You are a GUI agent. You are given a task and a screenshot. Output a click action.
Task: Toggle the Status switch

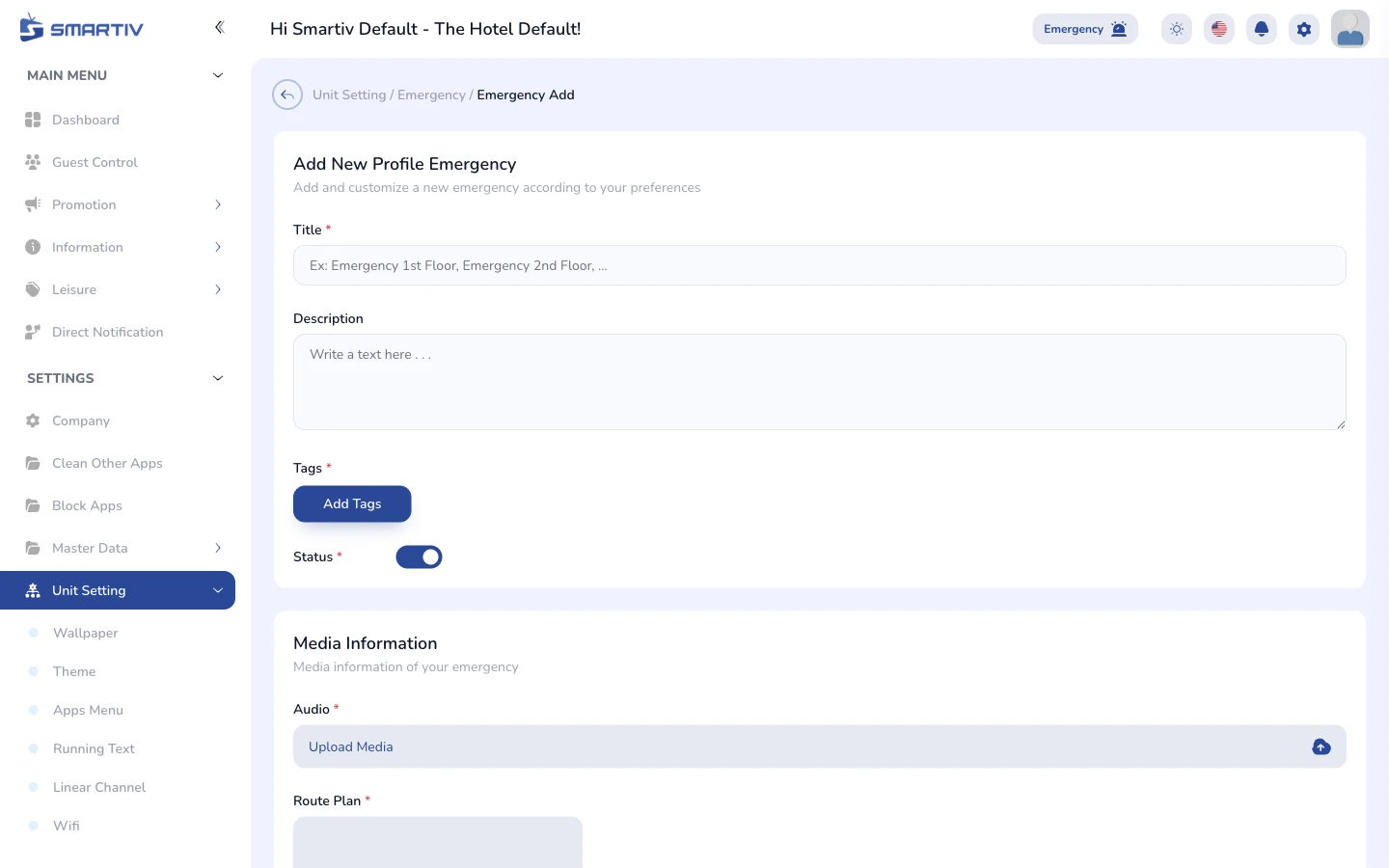419,556
